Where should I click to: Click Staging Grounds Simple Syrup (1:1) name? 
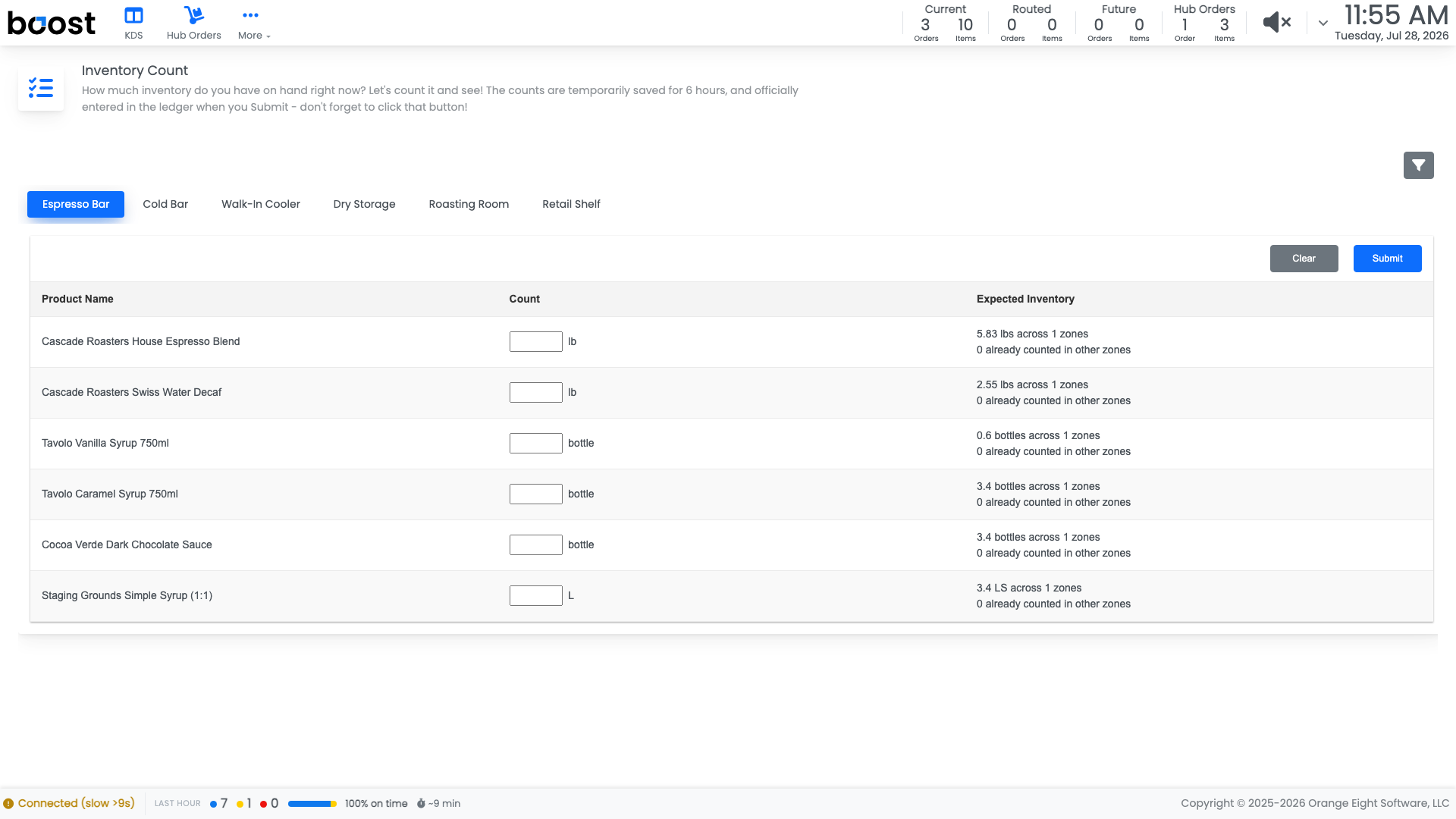[x=127, y=595]
